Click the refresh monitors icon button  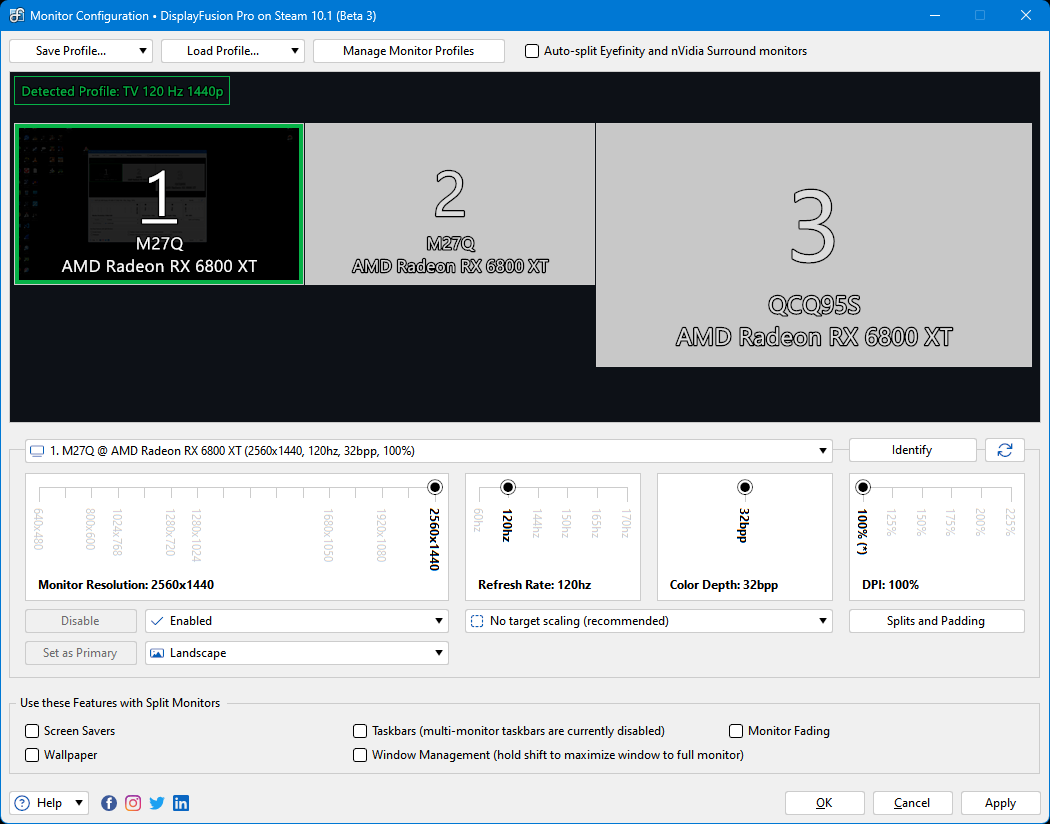point(1004,450)
